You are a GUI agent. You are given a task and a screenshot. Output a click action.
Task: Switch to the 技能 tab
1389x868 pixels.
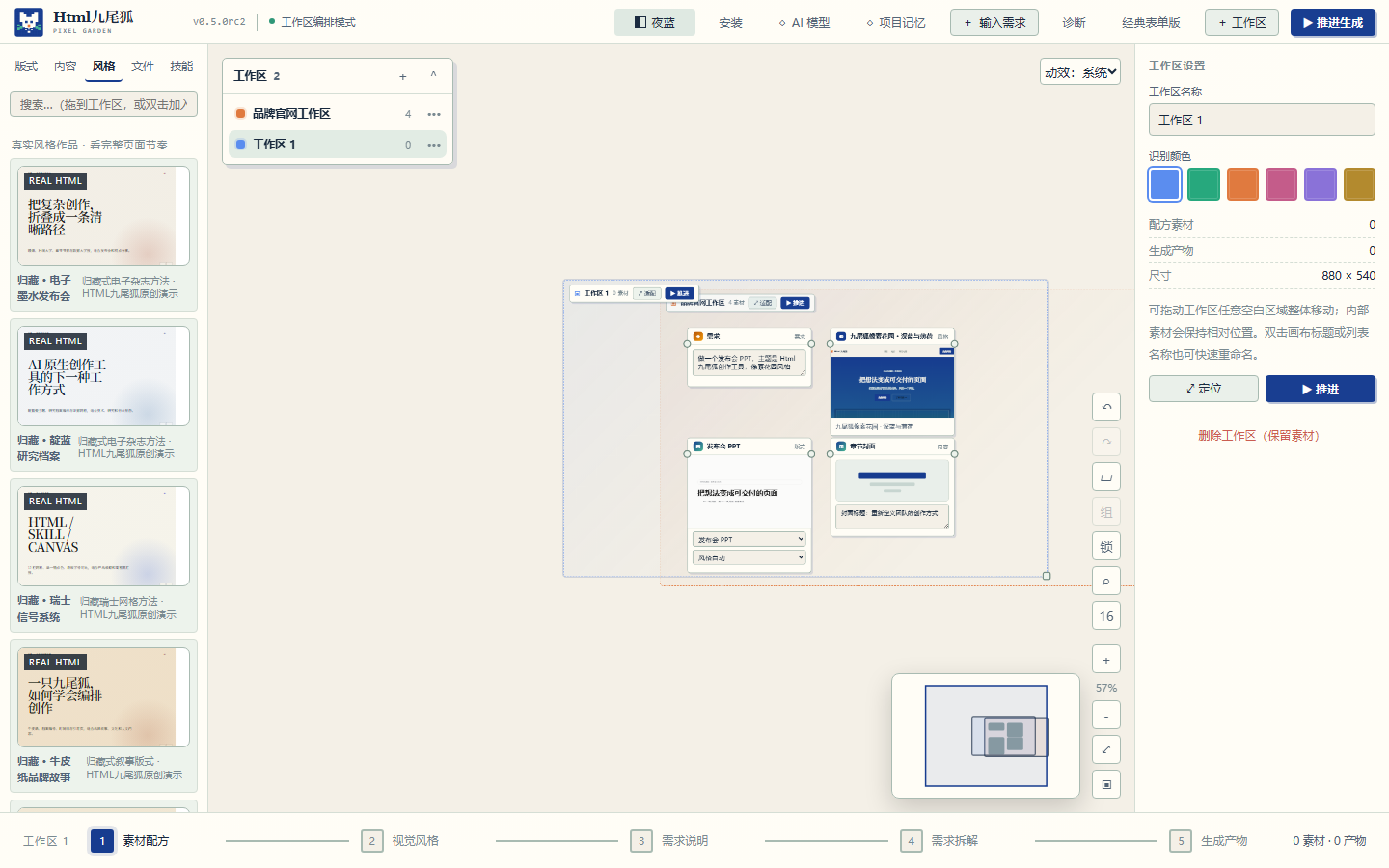tap(181, 67)
